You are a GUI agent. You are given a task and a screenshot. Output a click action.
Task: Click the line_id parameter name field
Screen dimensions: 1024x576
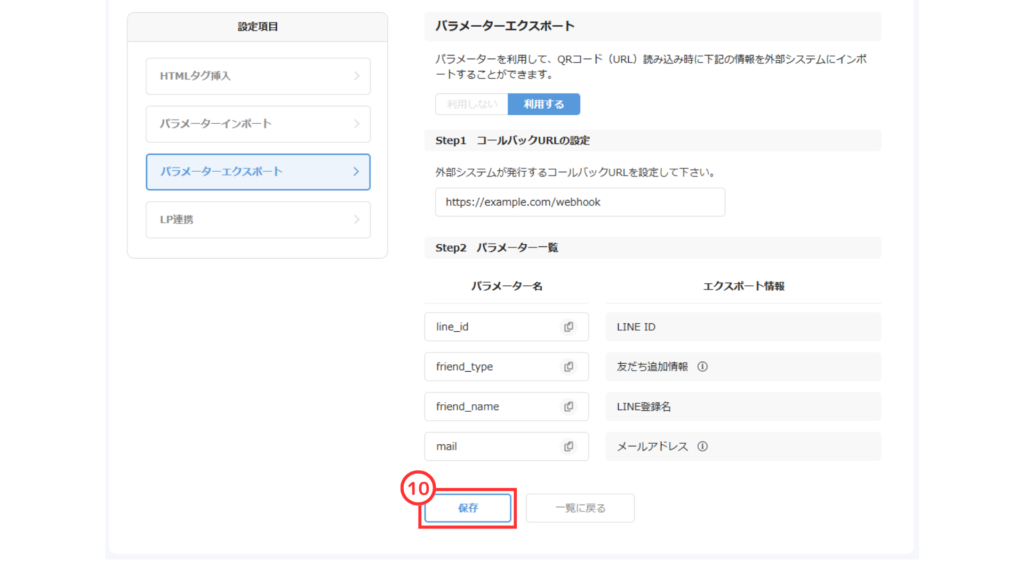490,327
